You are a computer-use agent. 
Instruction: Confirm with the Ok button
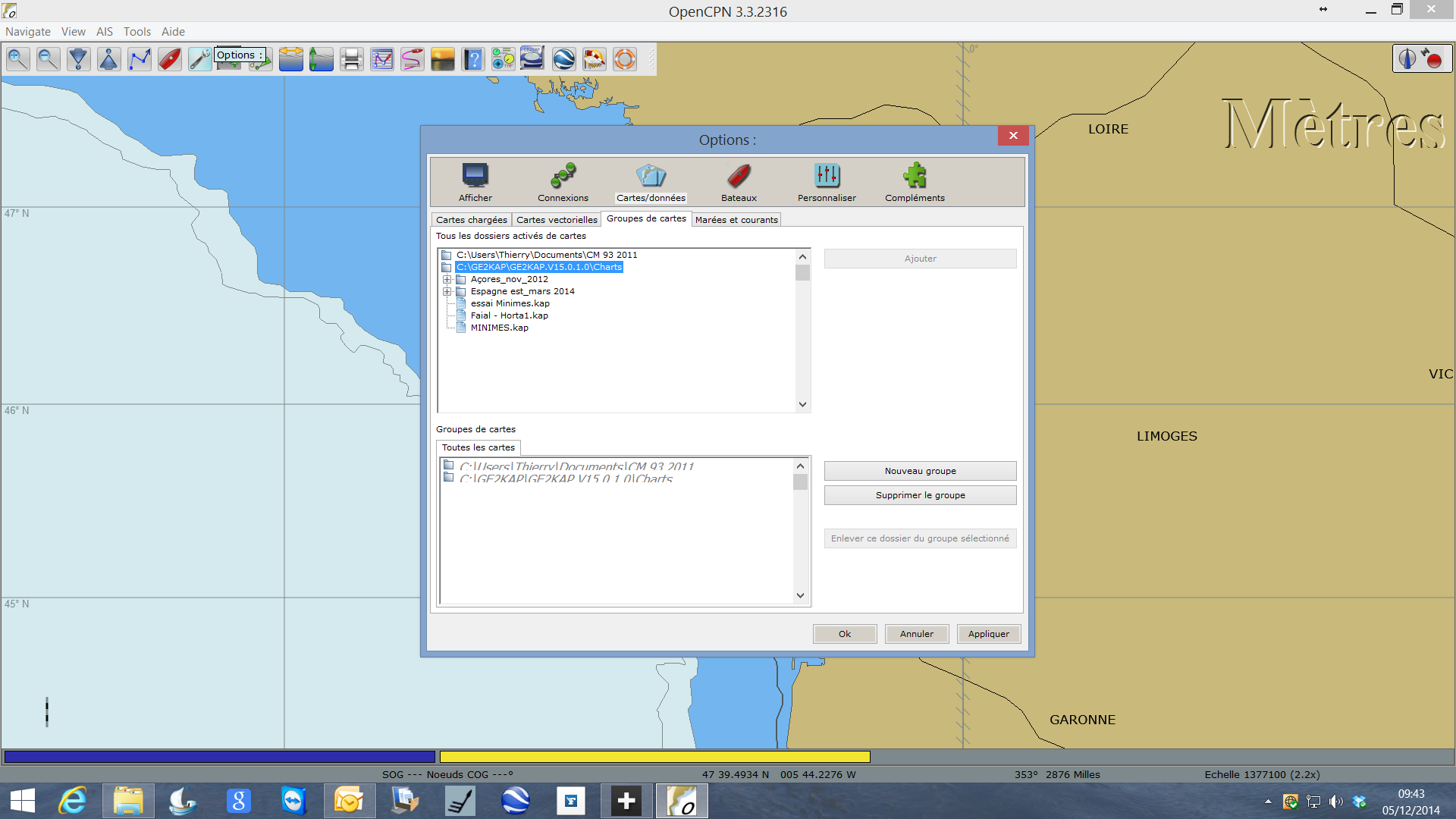pos(845,634)
